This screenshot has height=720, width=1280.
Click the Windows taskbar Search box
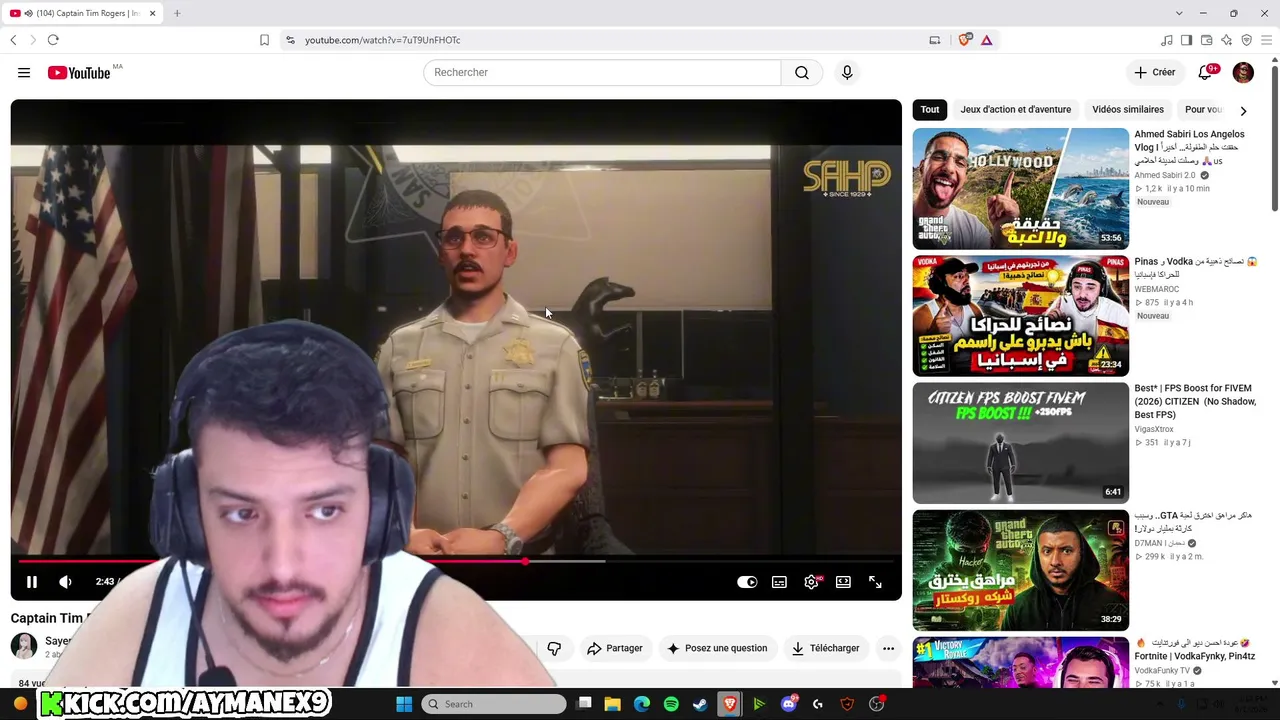click(x=494, y=704)
